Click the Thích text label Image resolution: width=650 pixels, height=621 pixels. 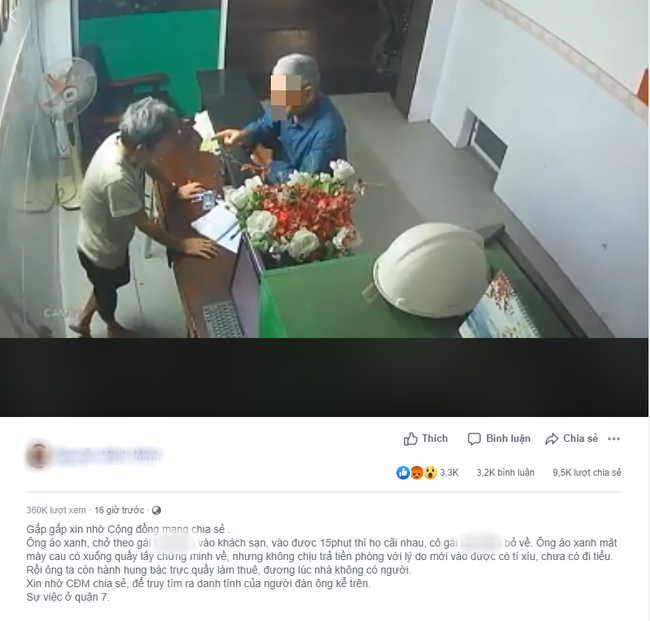(x=435, y=439)
